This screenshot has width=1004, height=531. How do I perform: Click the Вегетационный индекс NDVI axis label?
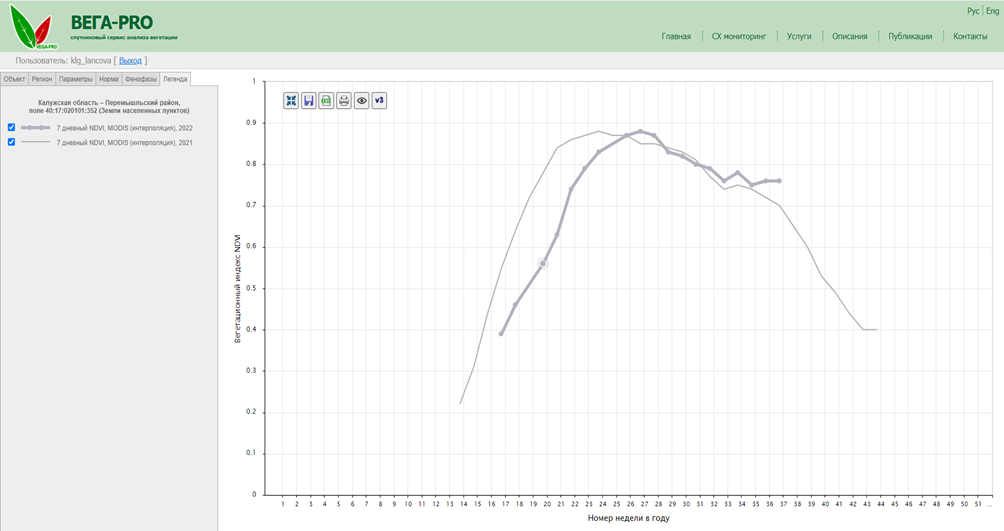tap(238, 289)
